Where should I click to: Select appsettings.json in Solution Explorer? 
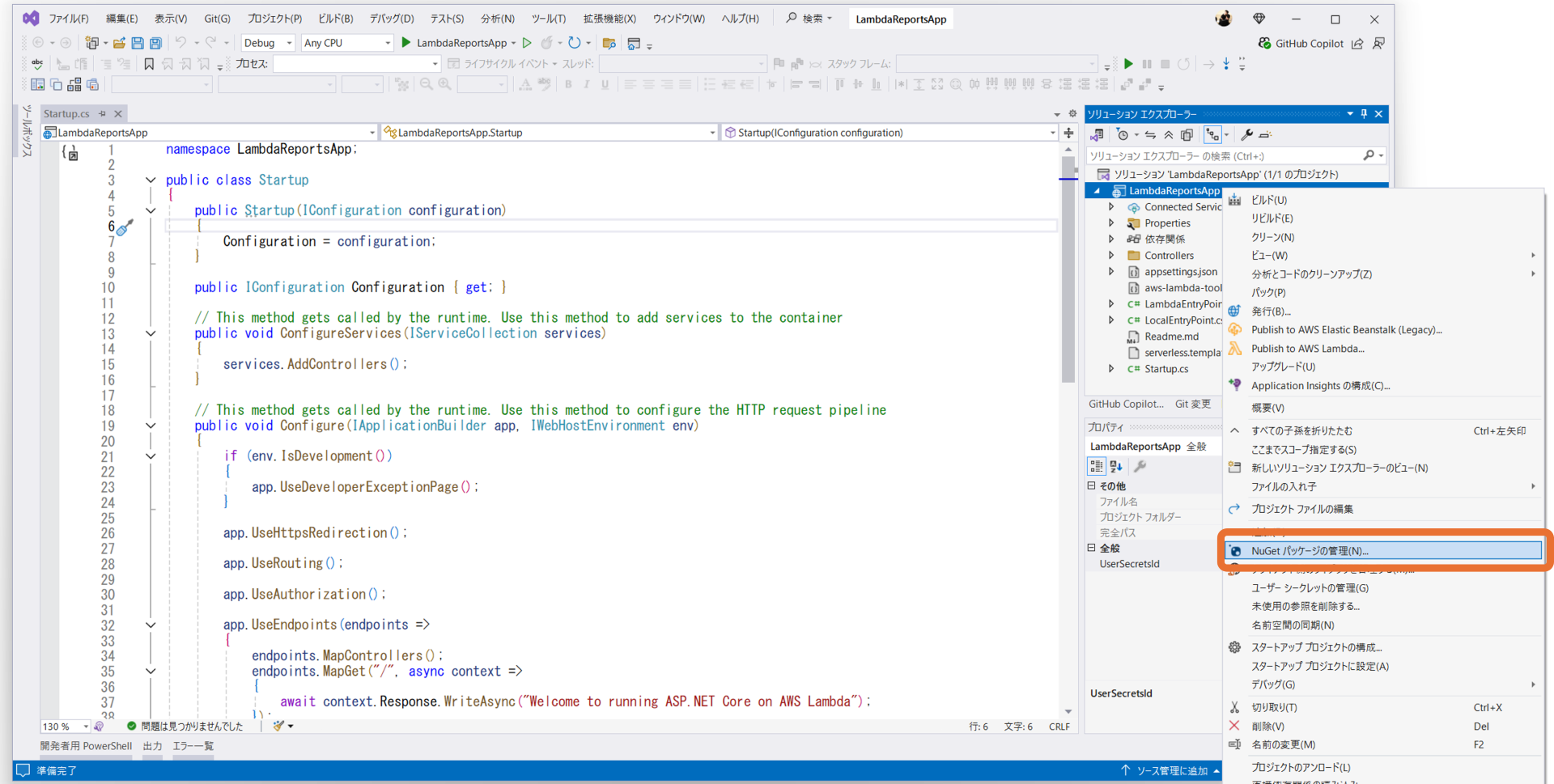pos(1181,272)
